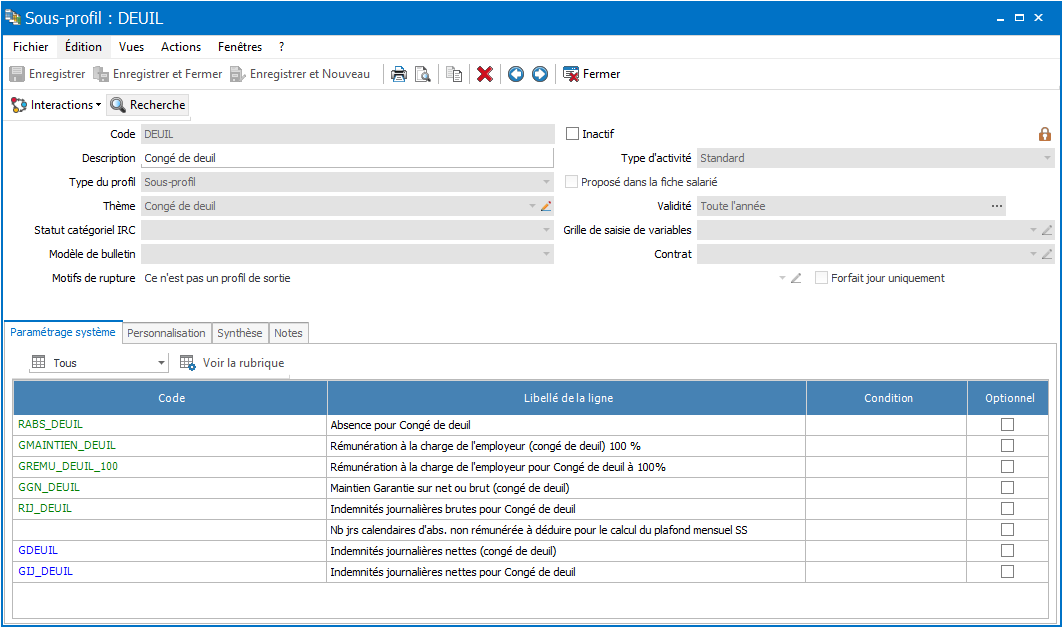The width and height of the screenshot is (1063, 628).
Task: Click Enregistrer et Nouveau toolbar button
Action: (300, 74)
